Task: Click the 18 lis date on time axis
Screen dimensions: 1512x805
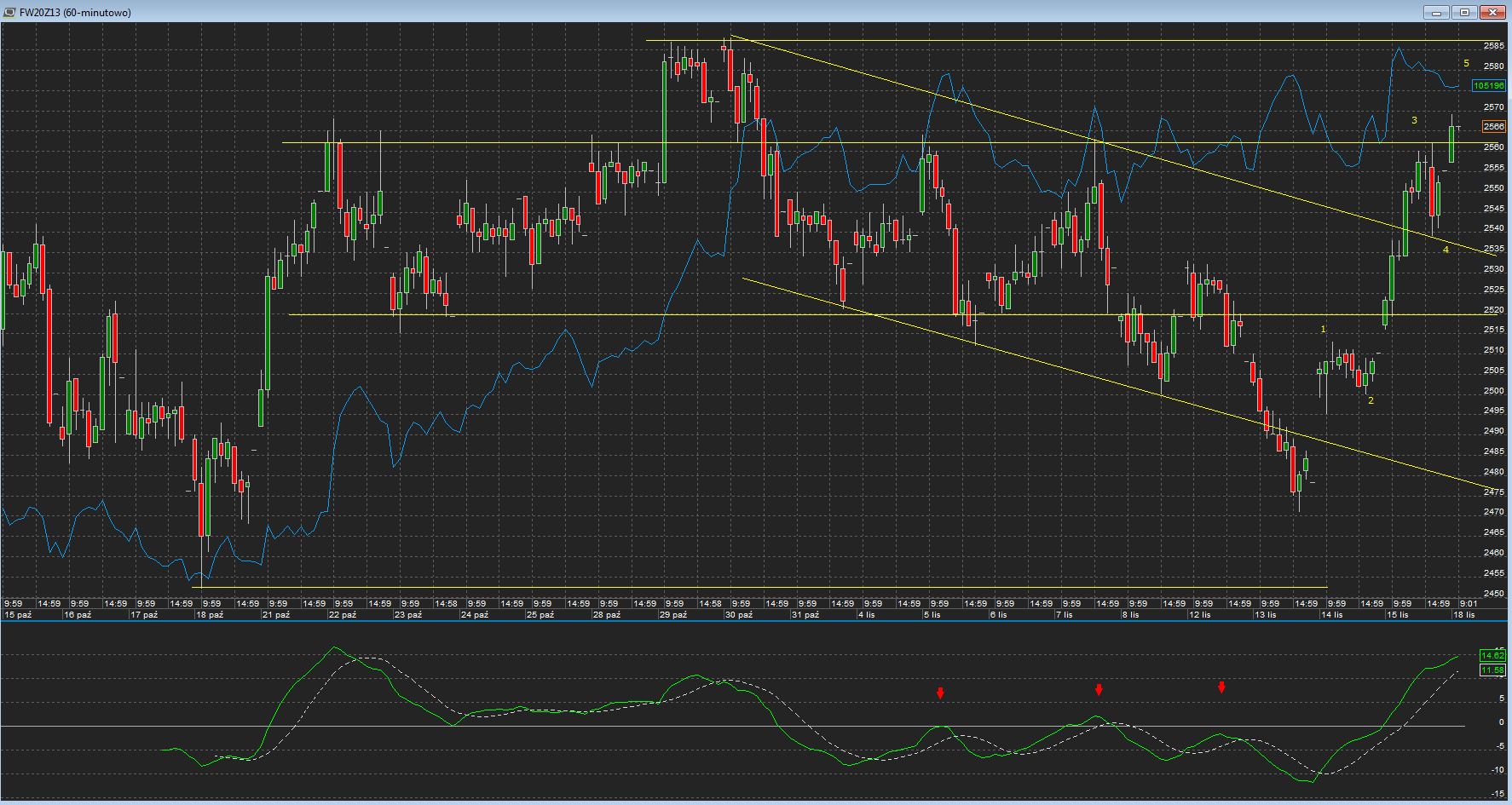Action: click(1464, 614)
